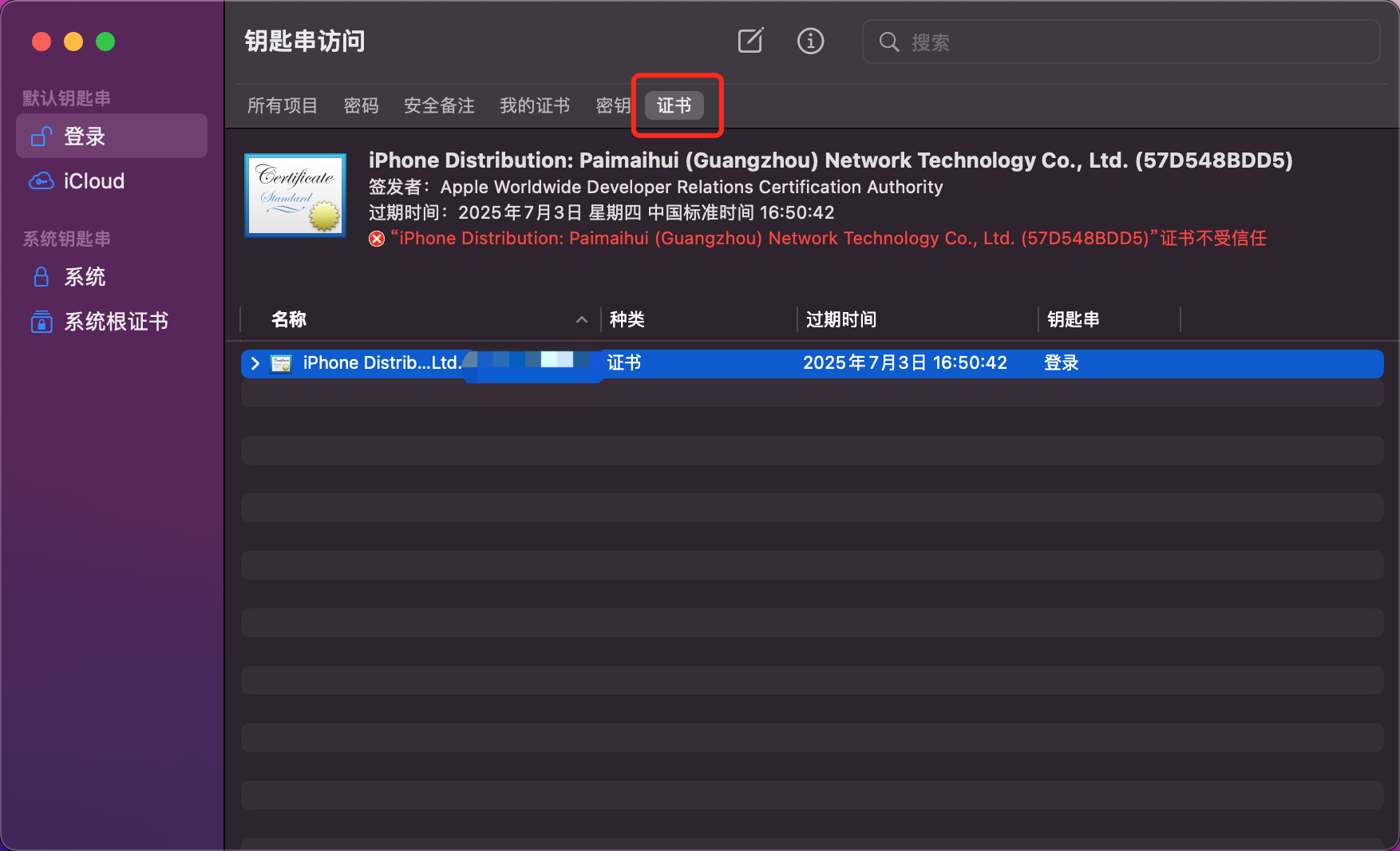Click the 登录 keychain cell in the row
1400x851 pixels.
coord(1062,362)
